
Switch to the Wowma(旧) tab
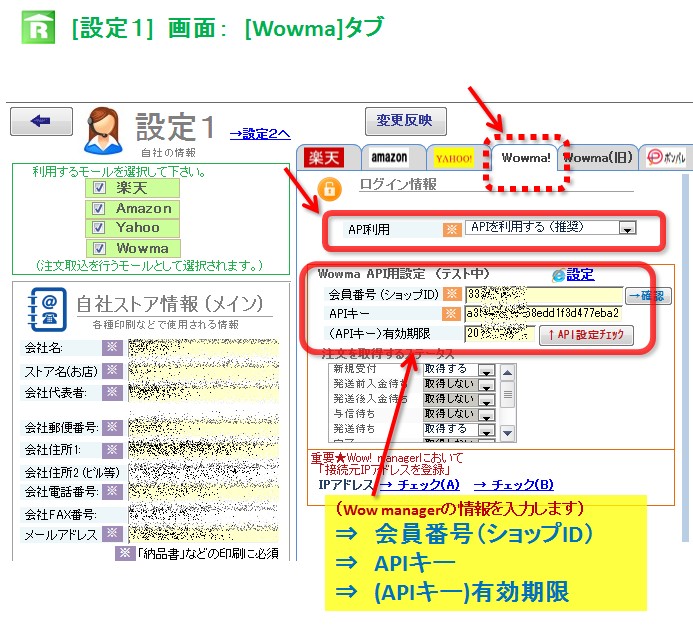pos(598,157)
